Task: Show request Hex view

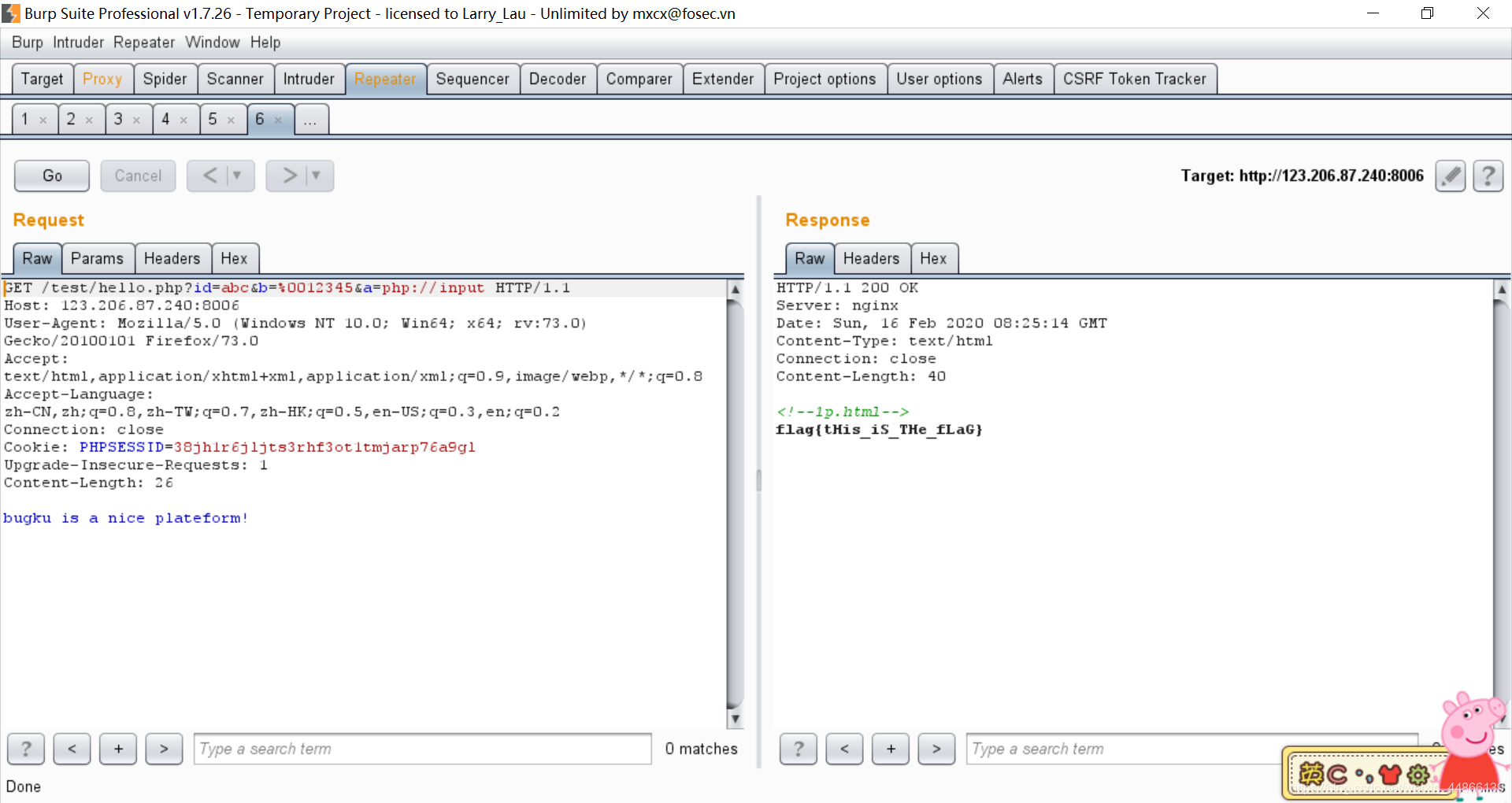Action: point(234,259)
